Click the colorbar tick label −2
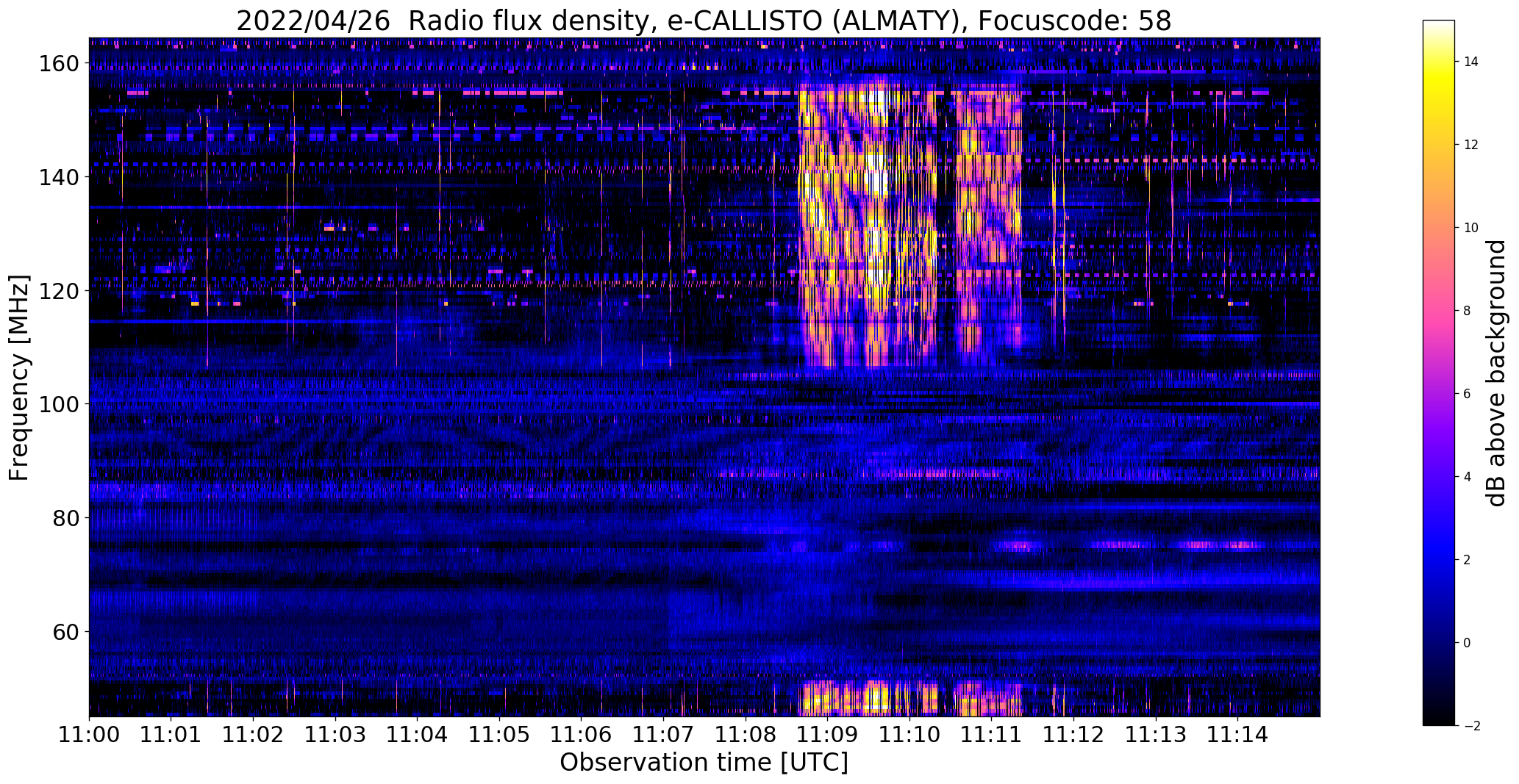 tap(1471, 726)
